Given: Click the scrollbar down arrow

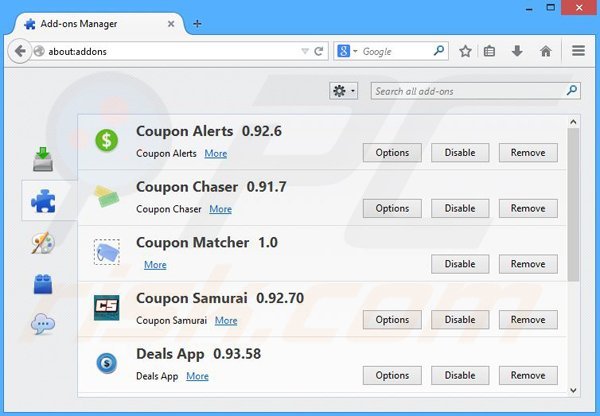Looking at the screenshot, I should (573, 390).
